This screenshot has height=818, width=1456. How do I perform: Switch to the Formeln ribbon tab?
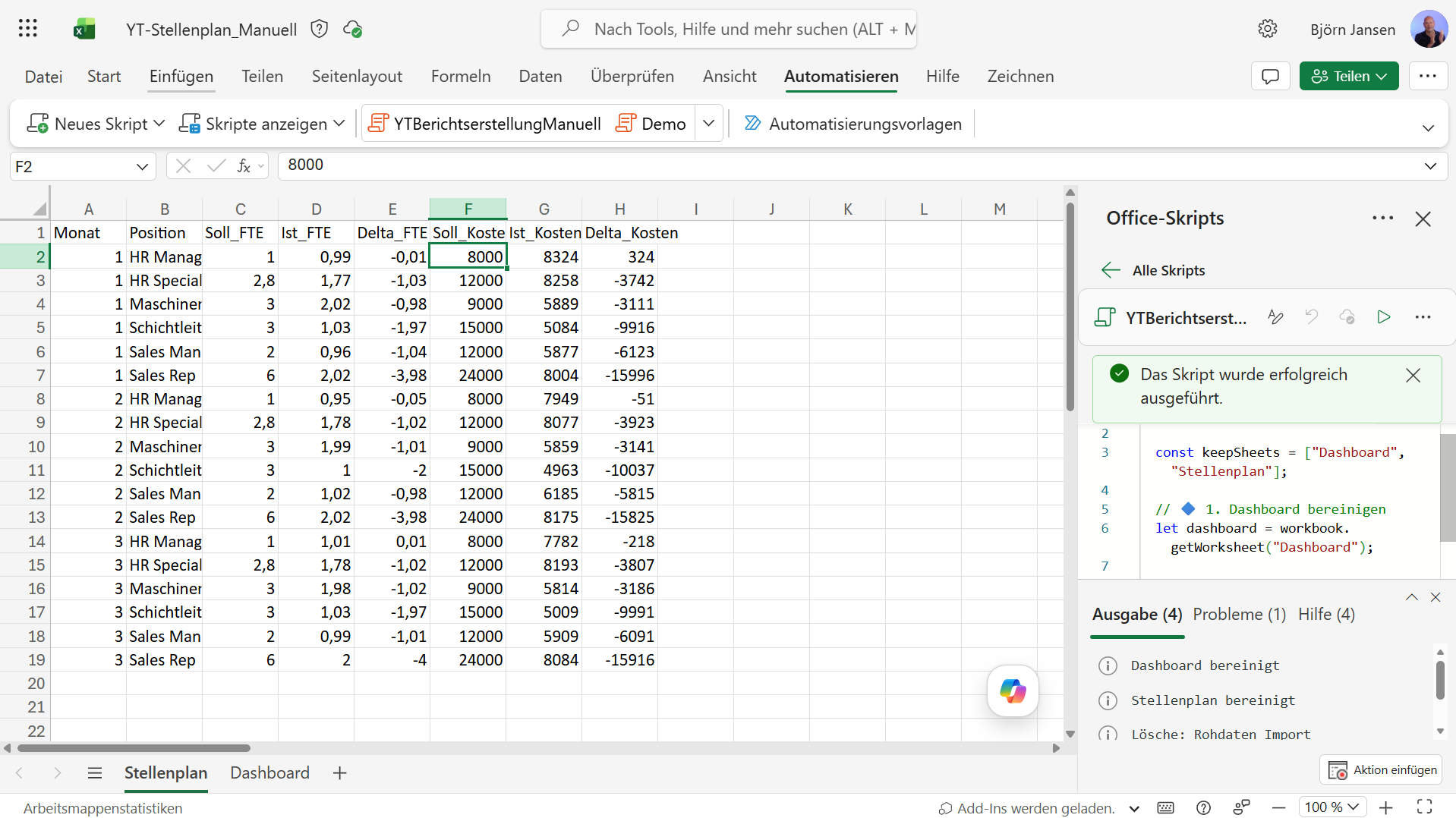click(461, 77)
